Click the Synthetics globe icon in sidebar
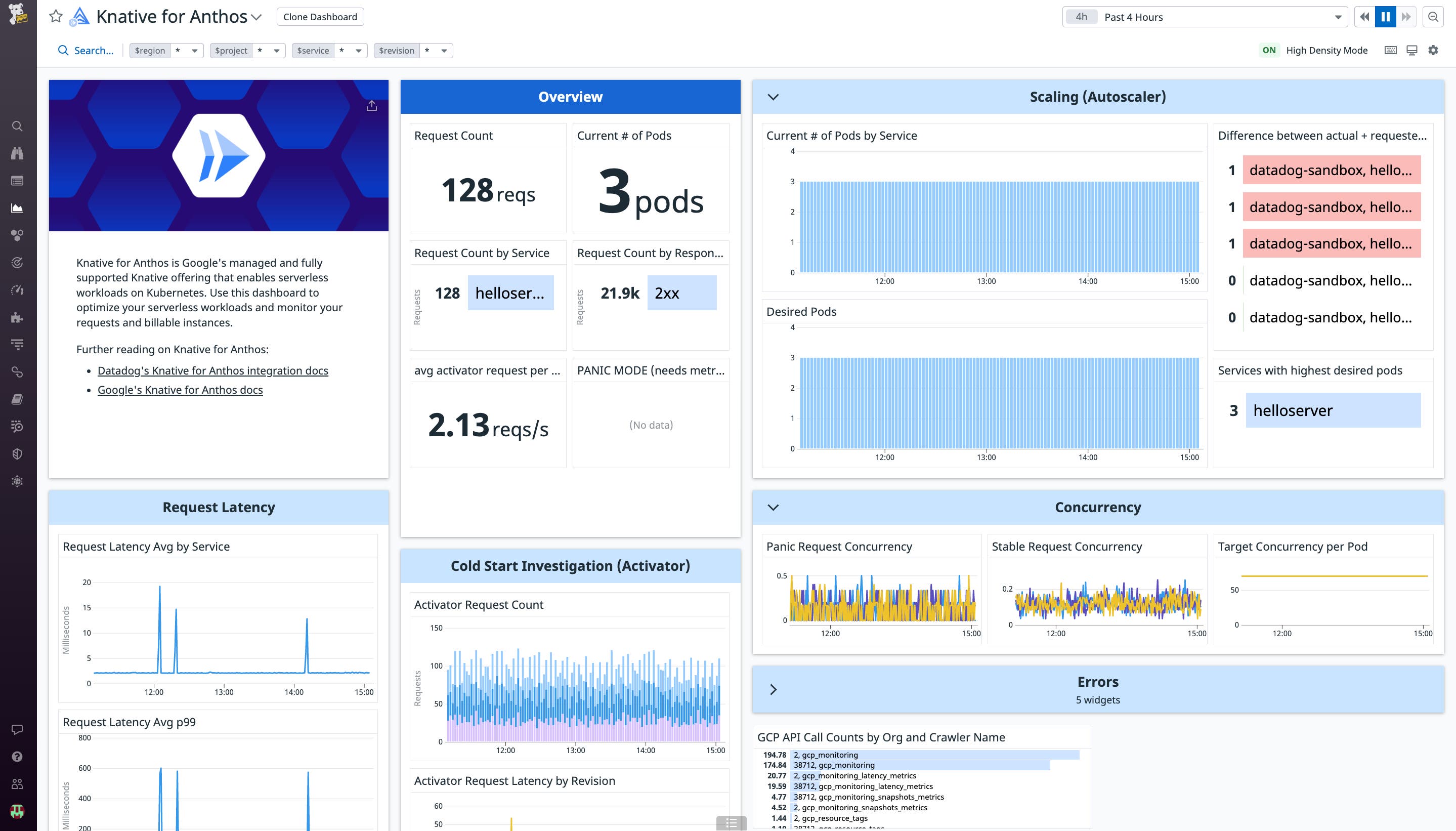This screenshot has height=831, width=1456. pos(17,481)
